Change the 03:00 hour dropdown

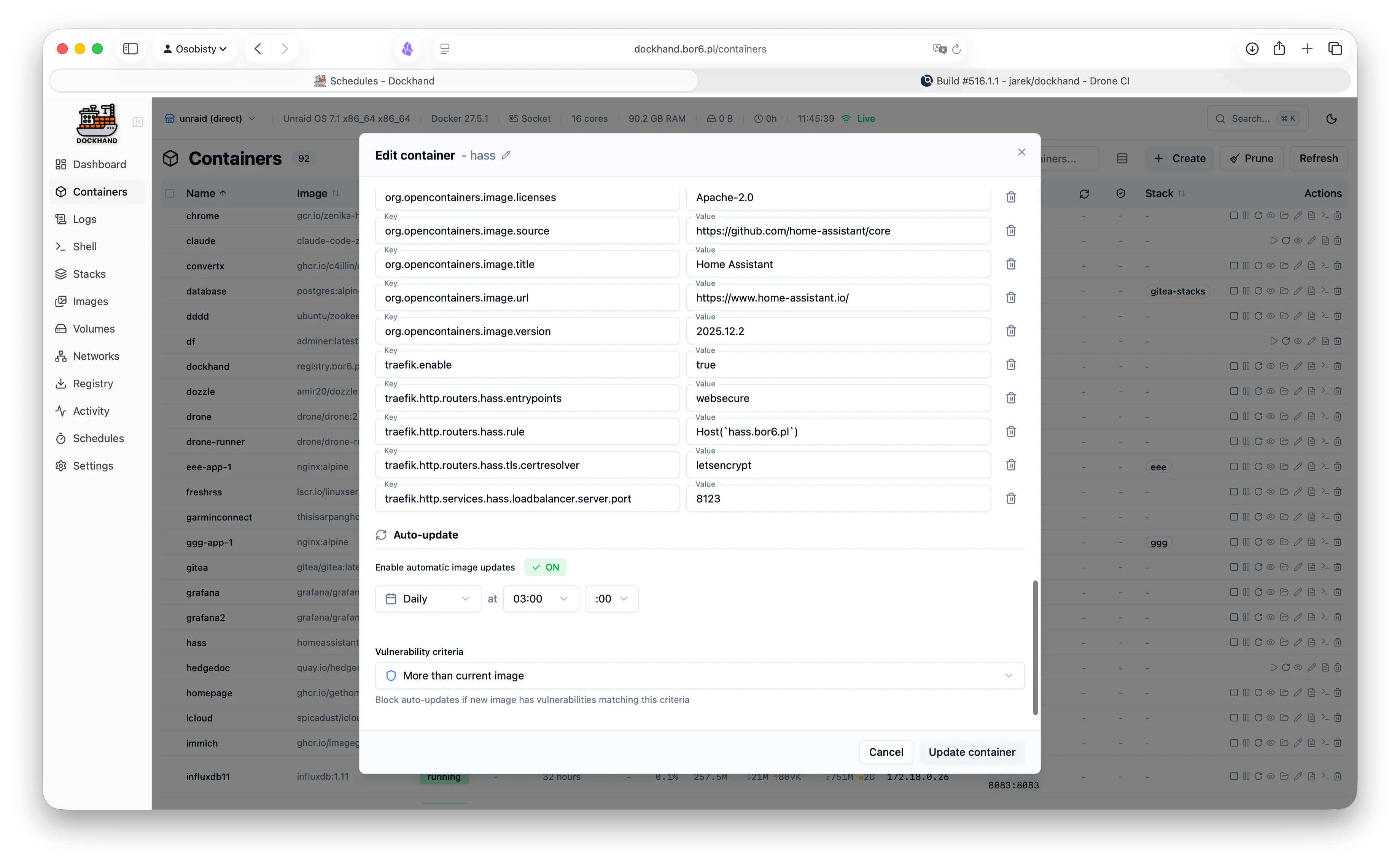tap(540, 598)
